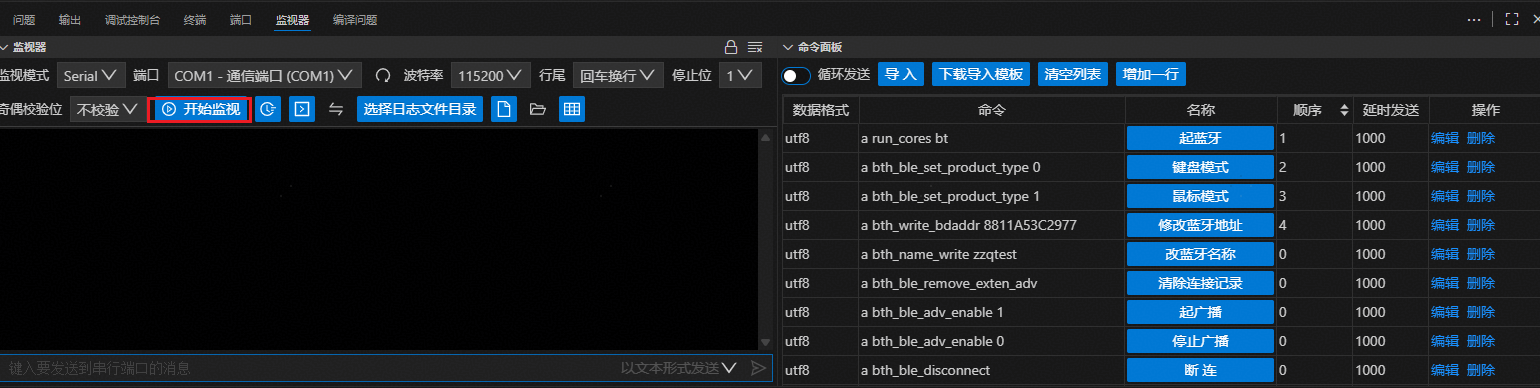Click the 导入 button
The width and height of the screenshot is (1540, 388).
coord(901,74)
